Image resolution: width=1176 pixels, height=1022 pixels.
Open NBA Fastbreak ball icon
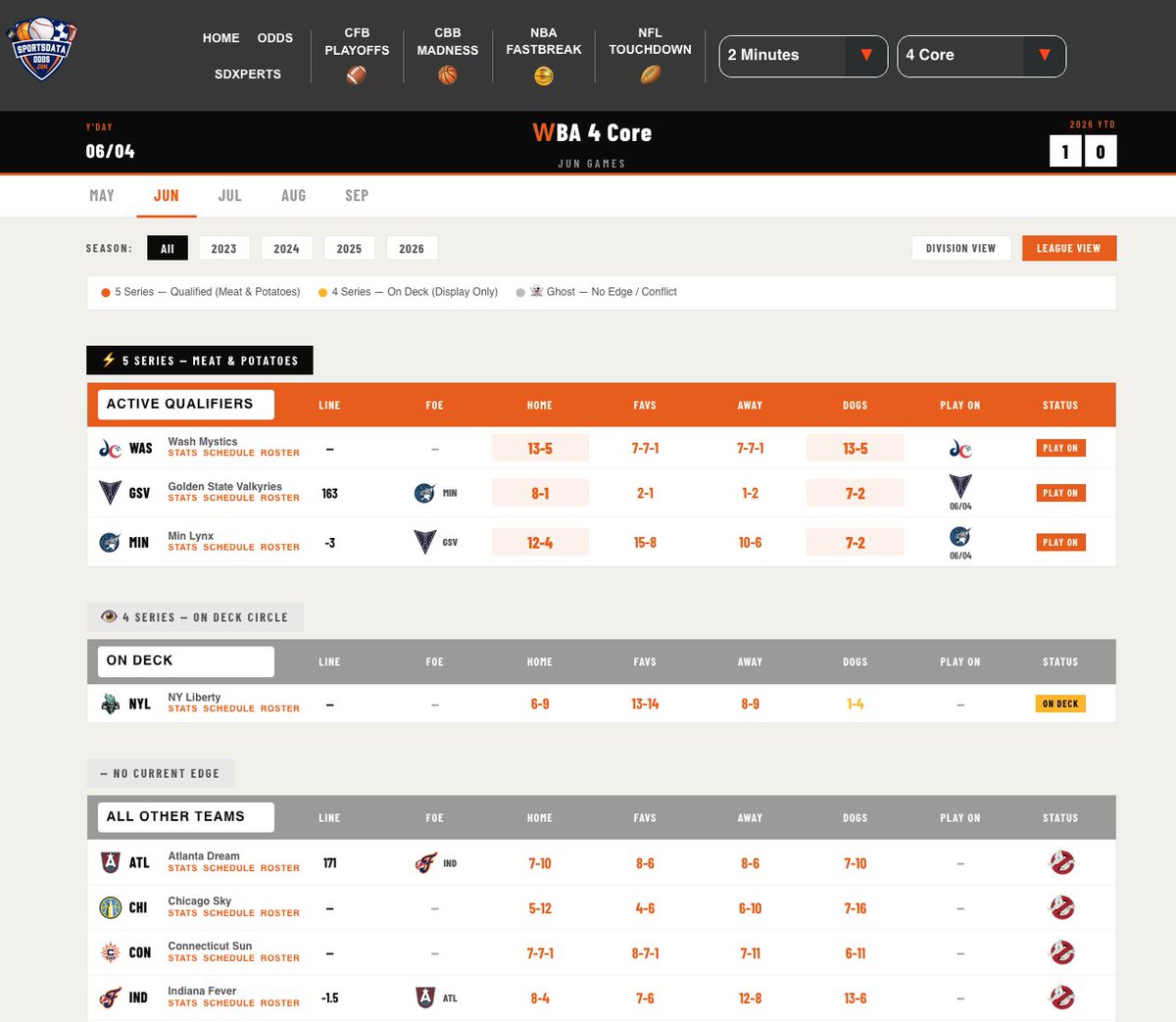coord(544,75)
